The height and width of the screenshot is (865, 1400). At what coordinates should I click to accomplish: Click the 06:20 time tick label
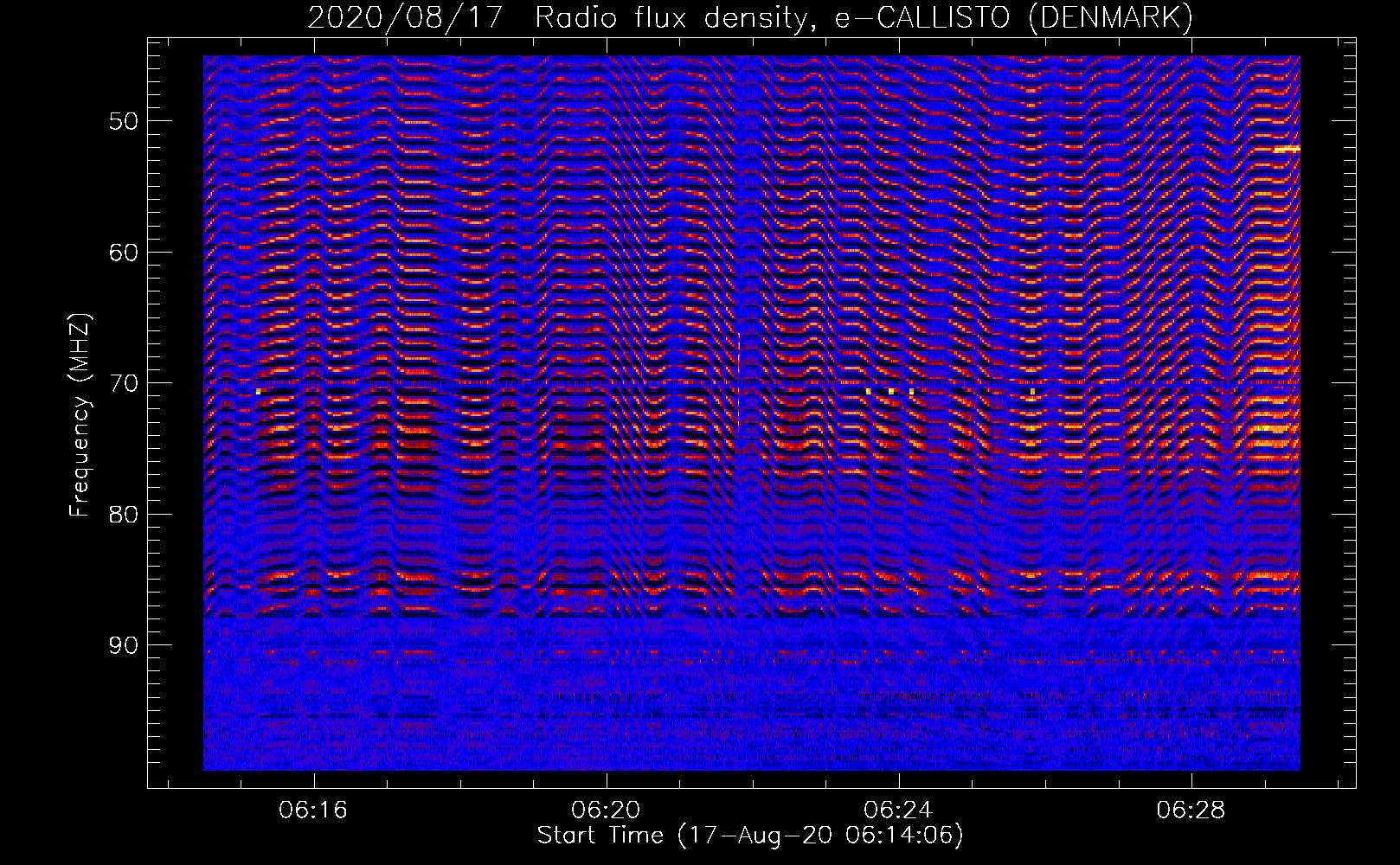click(x=606, y=810)
